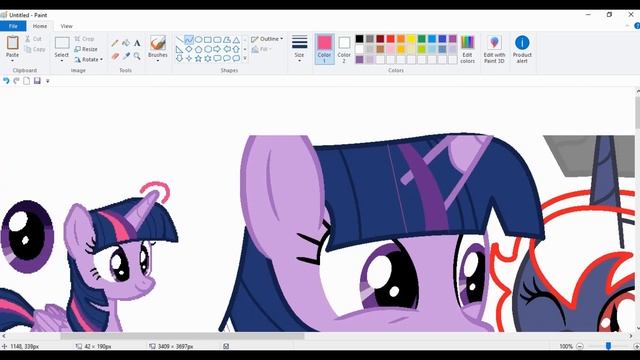Switch to the View ribbon tab
Viewport: 640px width, 360px height.
tap(67, 26)
